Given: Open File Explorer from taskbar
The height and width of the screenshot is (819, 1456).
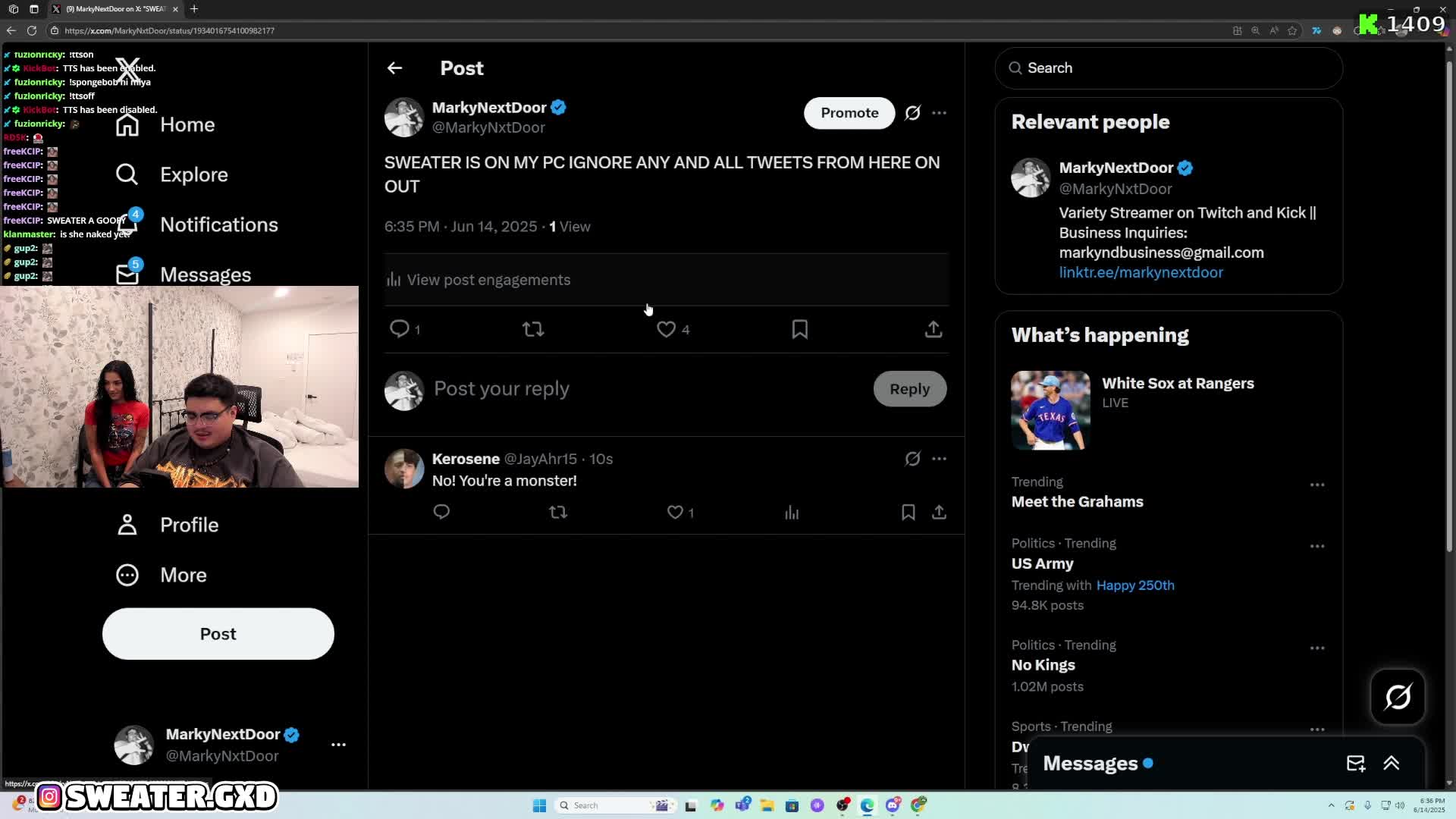Looking at the screenshot, I should (767, 805).
